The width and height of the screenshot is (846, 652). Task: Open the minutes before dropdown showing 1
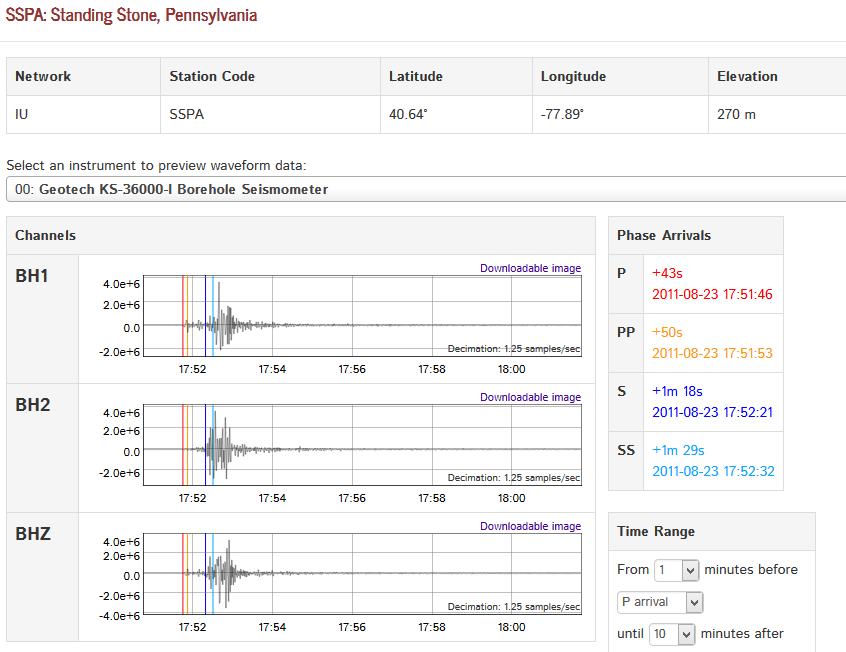(676, 570)
